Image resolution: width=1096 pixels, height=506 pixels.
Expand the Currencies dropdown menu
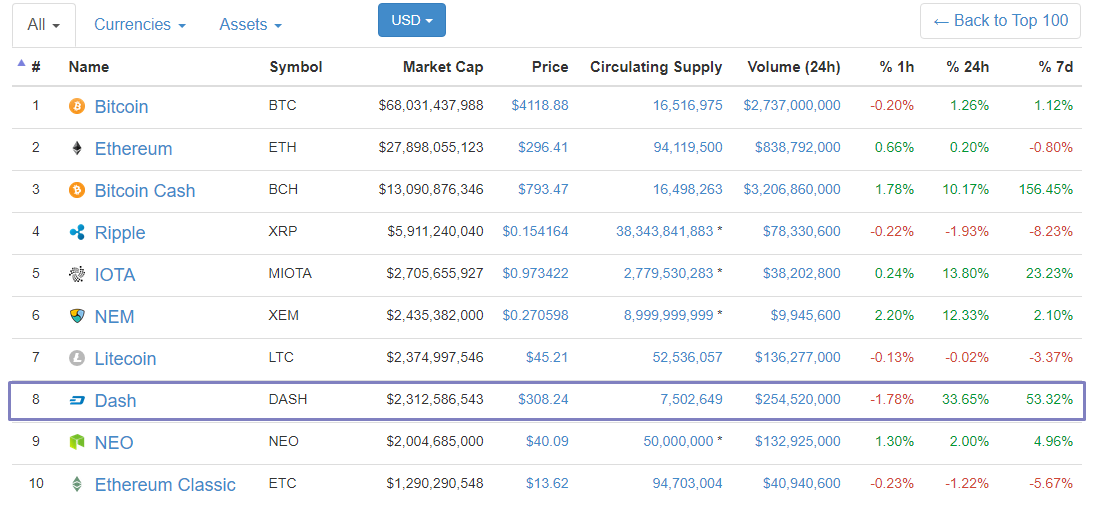click(x=139, y=24)
